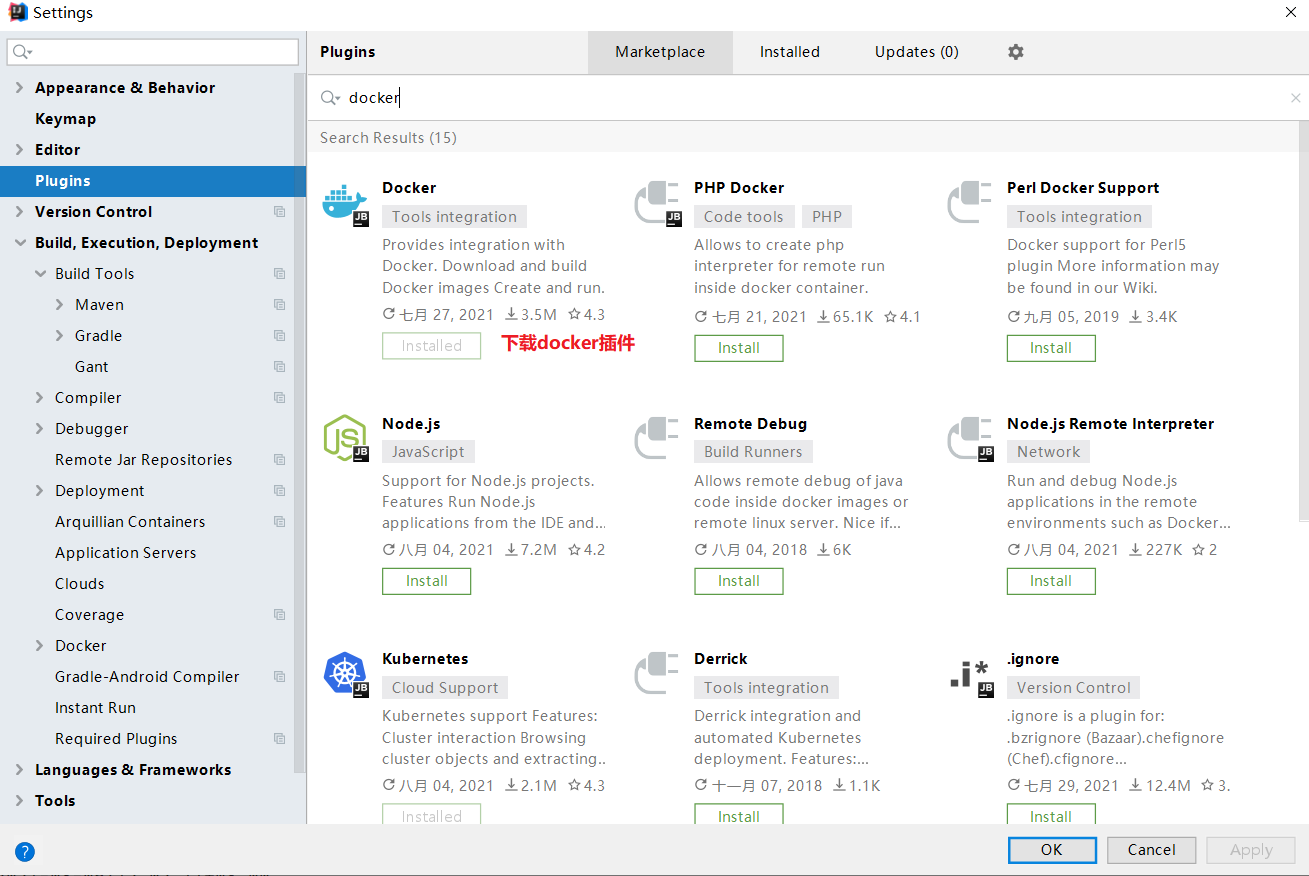Image resolution: width=1309 pixels, height=876 pixels.
Task: Open the Updates (0) tab
Action: pos(917,52)
